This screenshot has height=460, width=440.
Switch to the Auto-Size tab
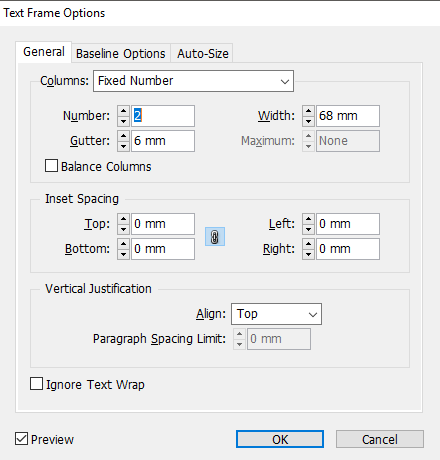(203, 53)
